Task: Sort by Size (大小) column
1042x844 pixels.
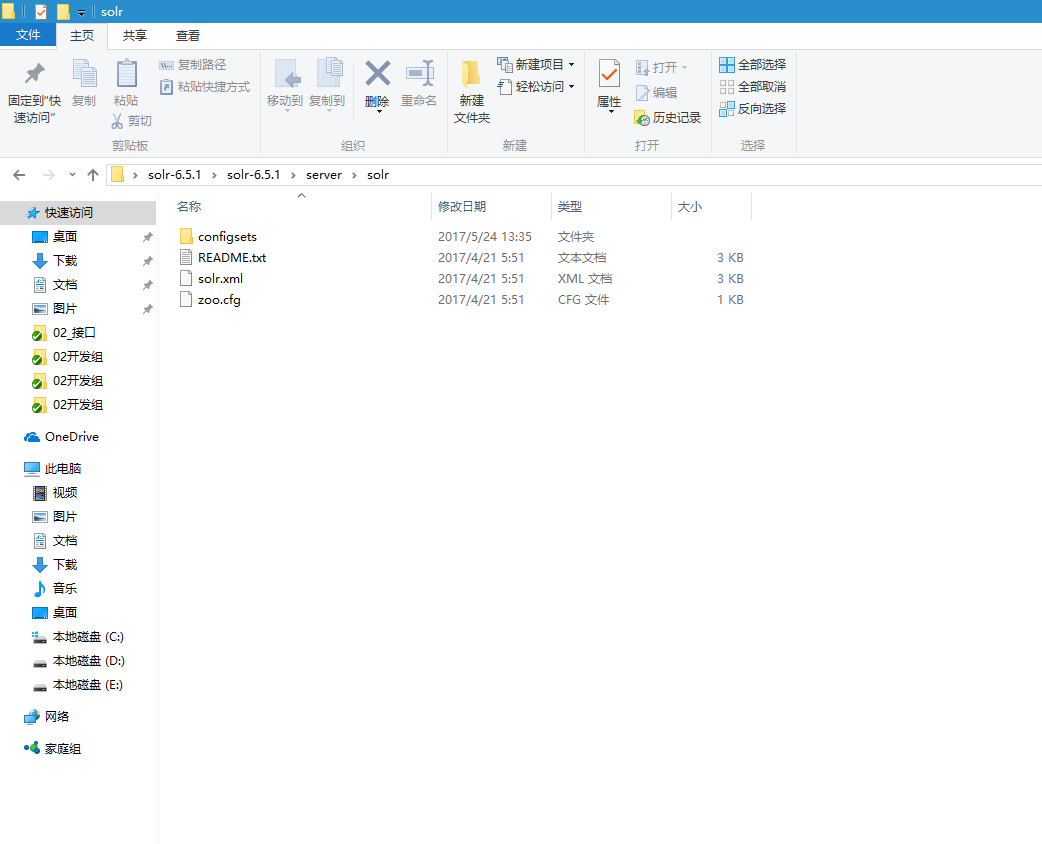Action: [689, 207]
